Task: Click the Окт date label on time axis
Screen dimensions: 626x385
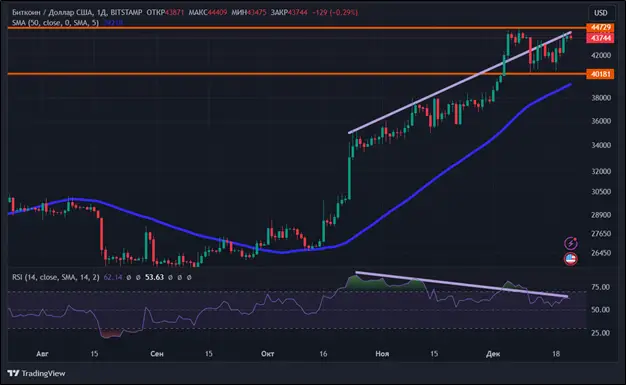Action: 267,354
